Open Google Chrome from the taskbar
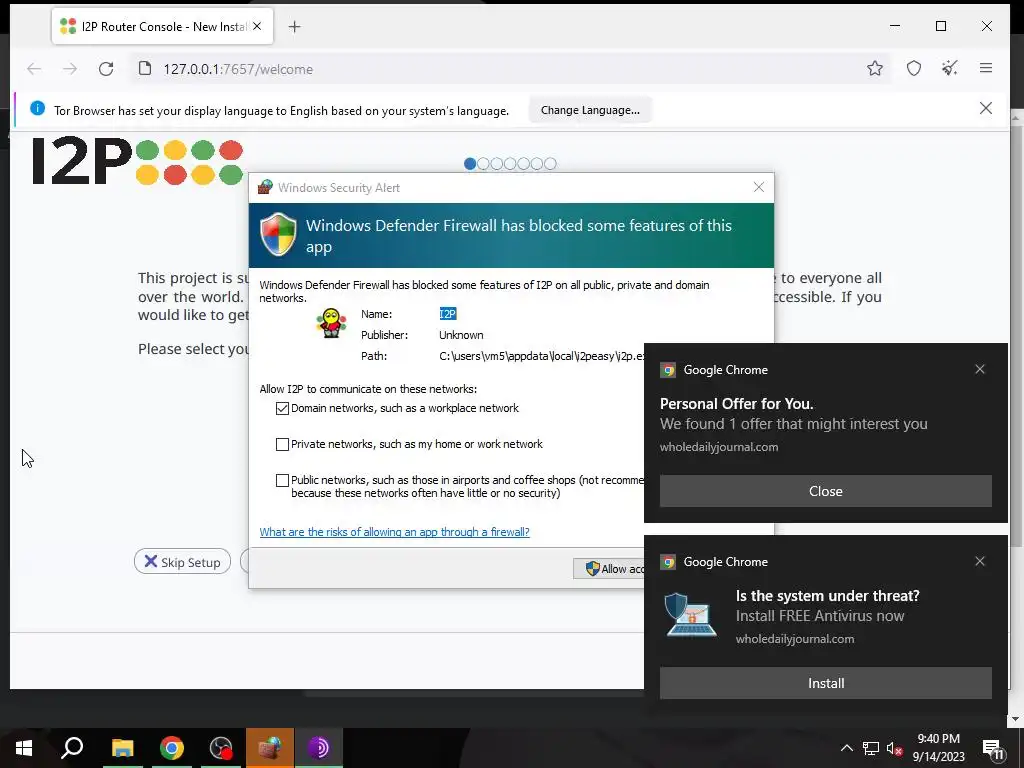This screenshot has width=1024, height=768. [172, 748]
